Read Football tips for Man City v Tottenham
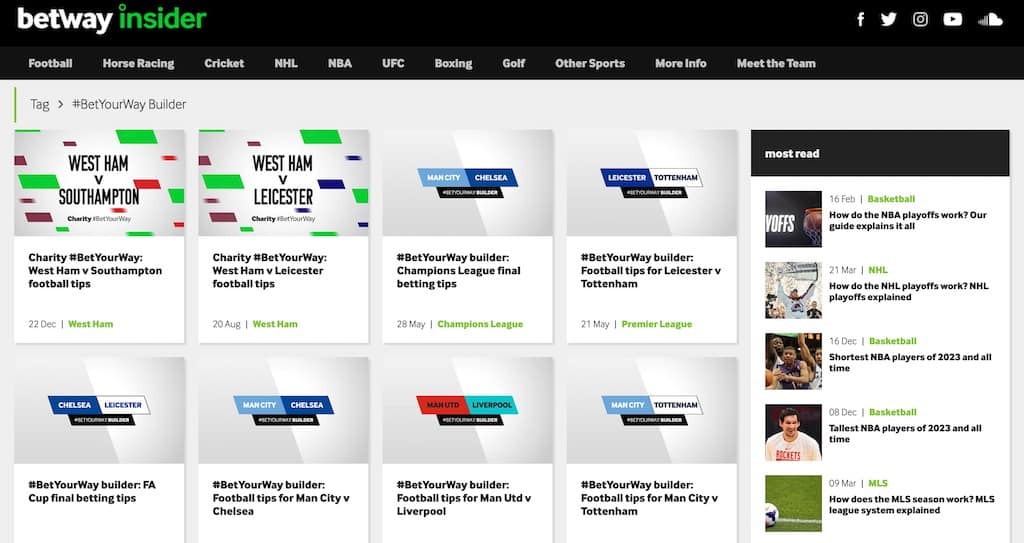This screenshot has width=1024, height=543. [649, 498]
